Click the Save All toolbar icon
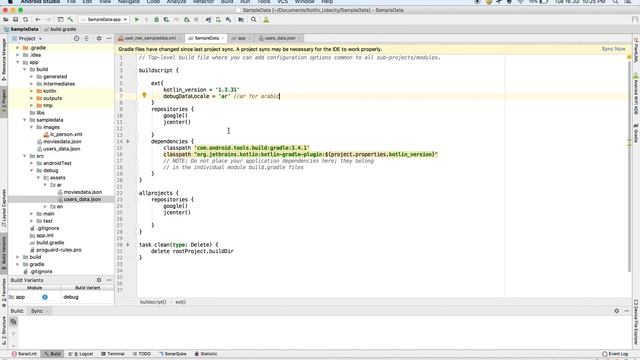The height and width of the screenshot is (360, 640). tap(16, 19)
